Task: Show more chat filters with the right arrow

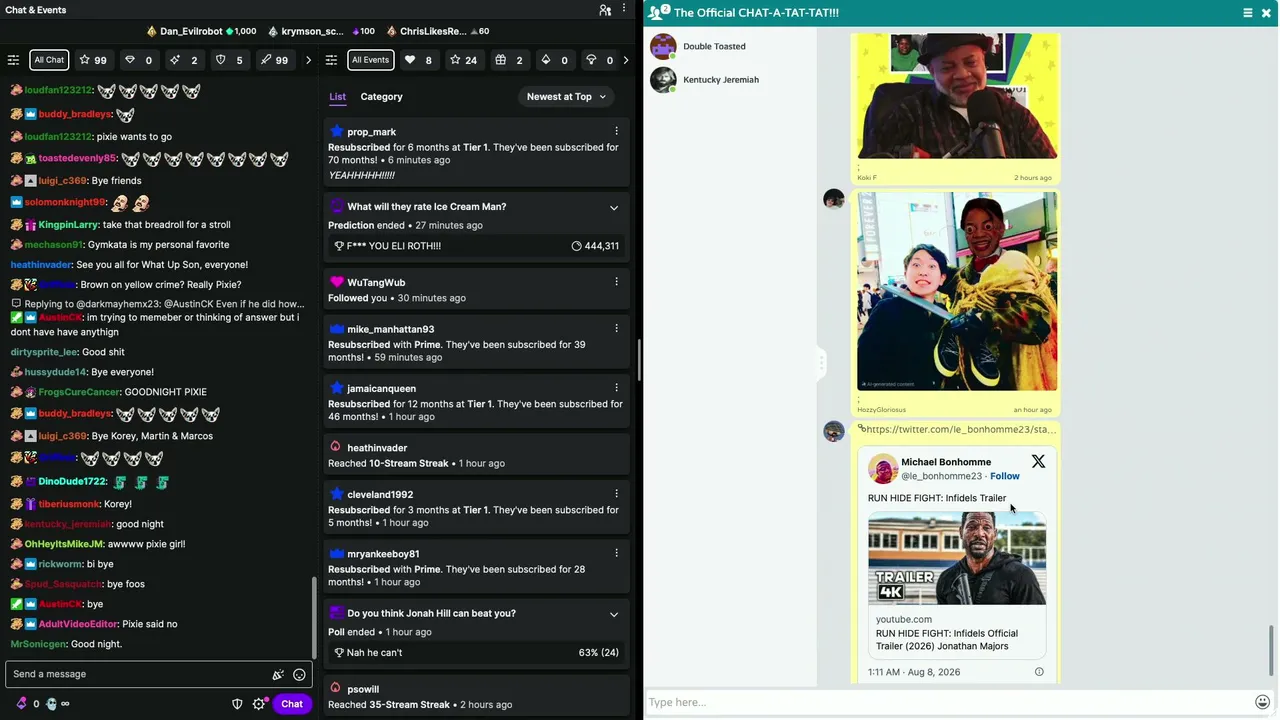Action: click(x=308, y=60)
